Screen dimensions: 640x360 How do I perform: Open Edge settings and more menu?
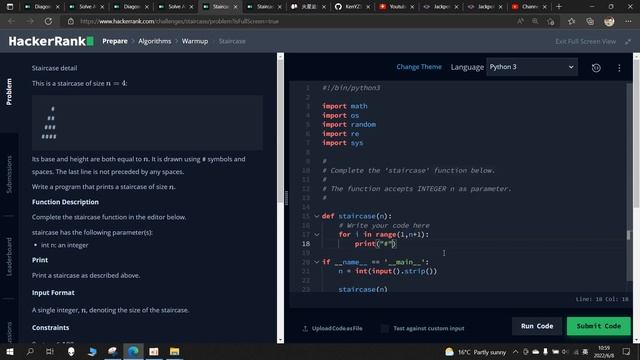point(628,21)
